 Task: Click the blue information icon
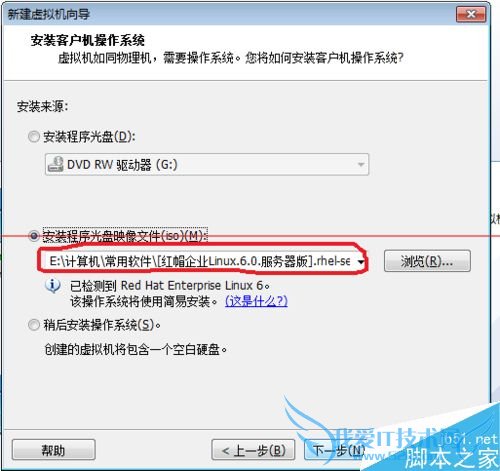tap(53, 286)
